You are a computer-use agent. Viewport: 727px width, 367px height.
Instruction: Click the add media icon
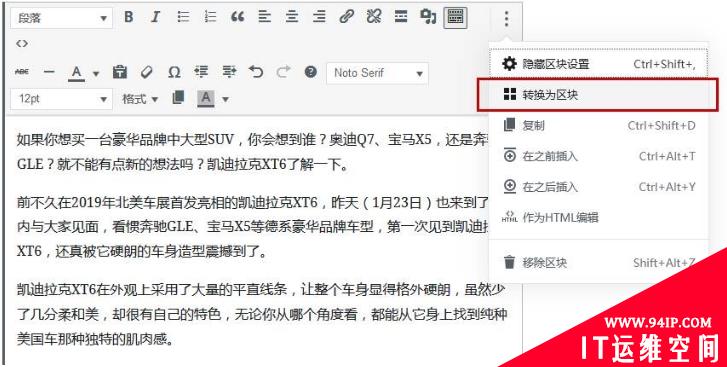coord(428,18)
